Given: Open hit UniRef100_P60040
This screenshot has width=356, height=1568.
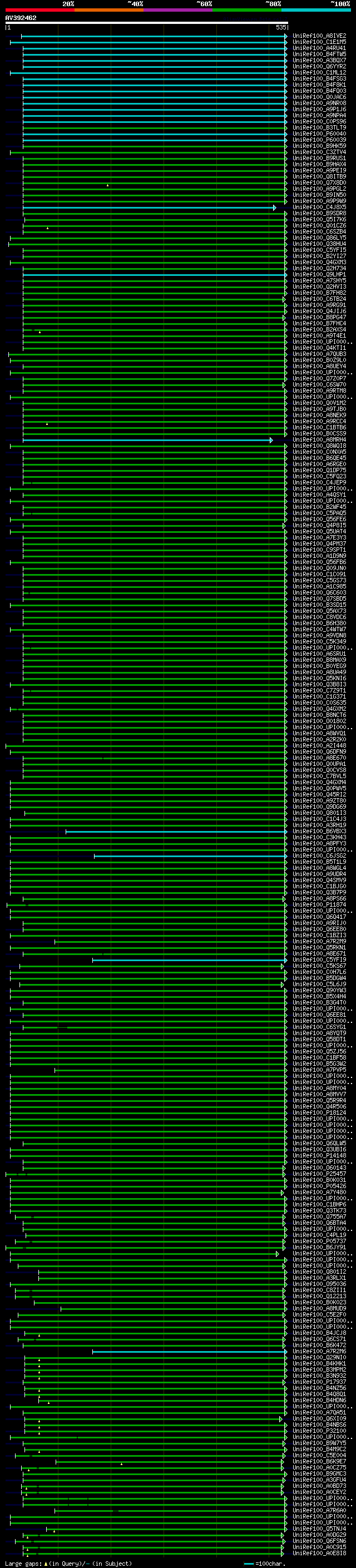Looking at the screenshot, I should pyautogui.click(x=319, y=134).
